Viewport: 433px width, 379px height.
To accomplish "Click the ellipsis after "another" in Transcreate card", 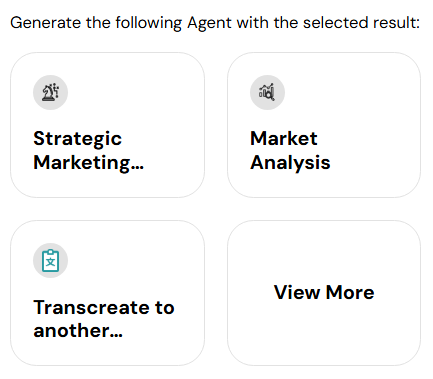I will tap(116, 336).
